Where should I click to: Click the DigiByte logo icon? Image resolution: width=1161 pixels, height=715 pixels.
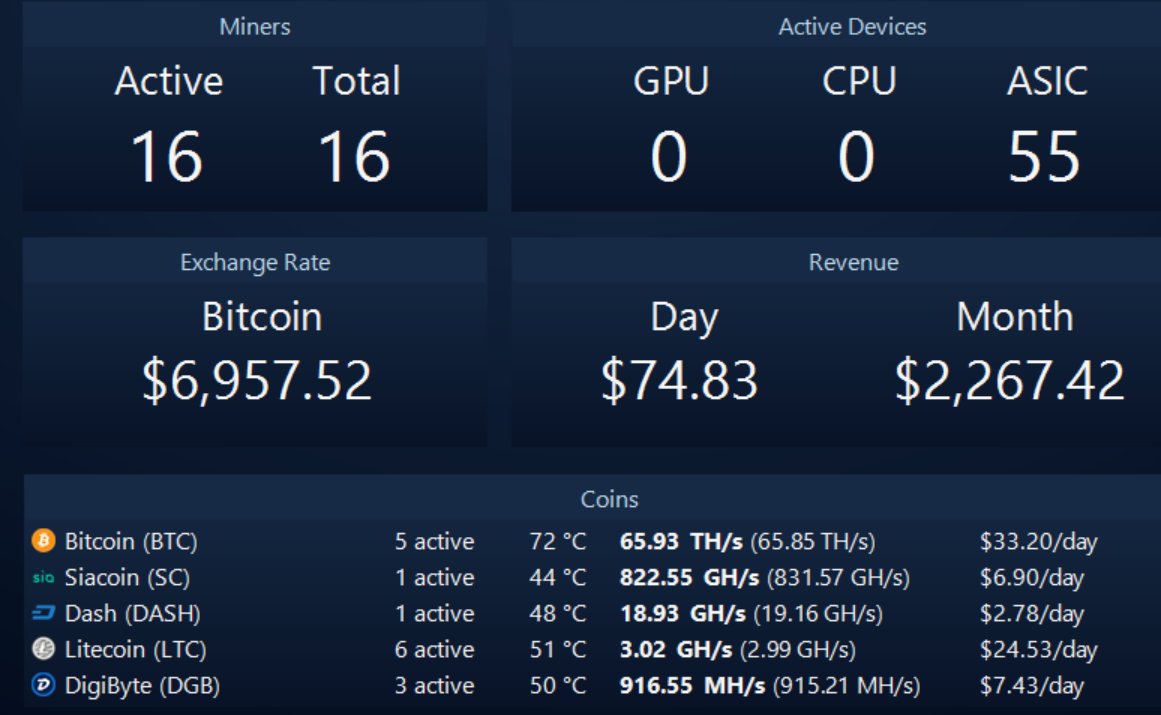(44, 685)
